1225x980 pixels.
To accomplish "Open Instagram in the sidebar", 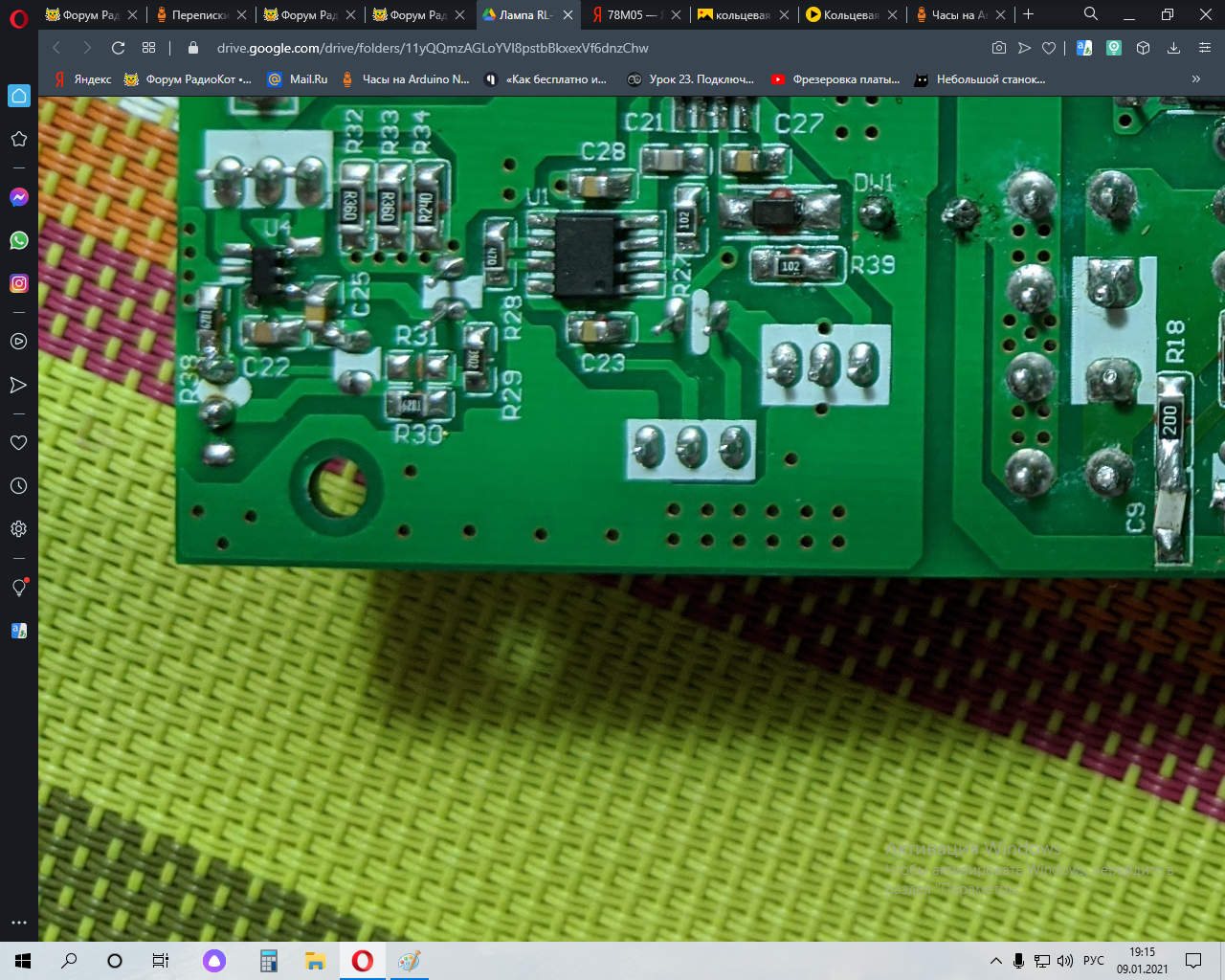I will tap(19, 283).
